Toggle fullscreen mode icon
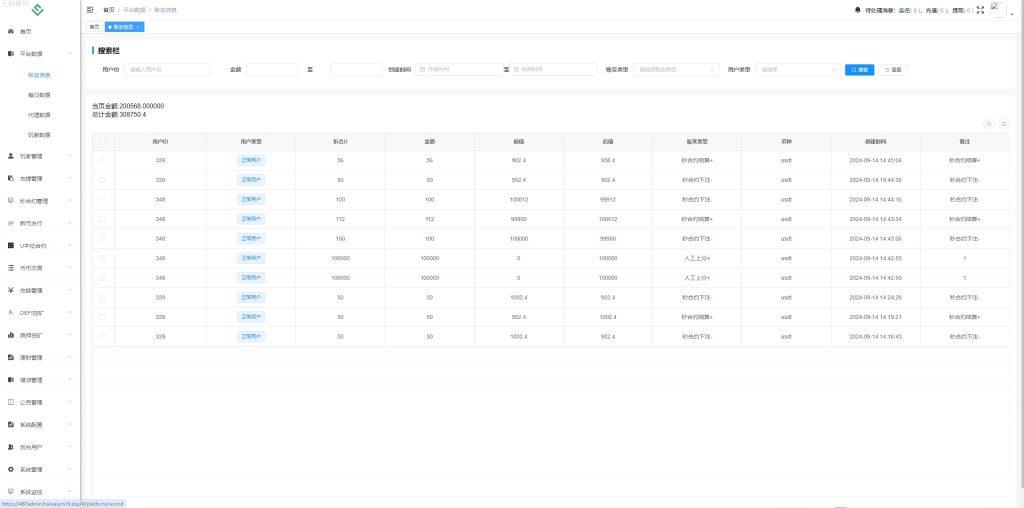Image resolution: width=1024 pixels, height=508 pixels. coord(980,10)
